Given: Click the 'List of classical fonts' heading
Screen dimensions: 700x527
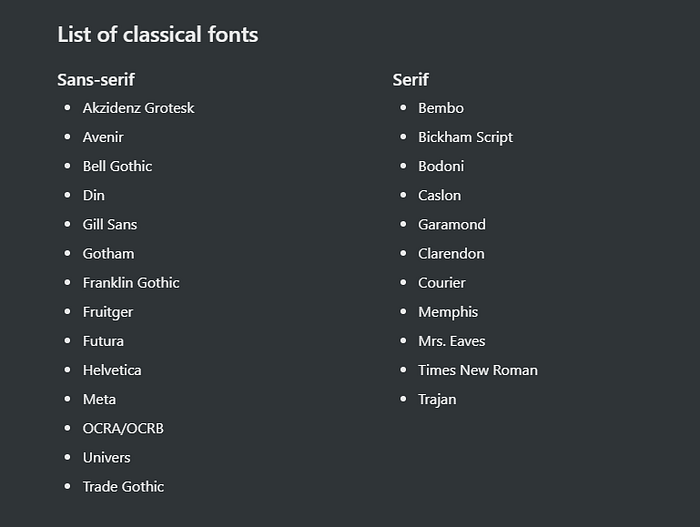Looking at the screenshot, I should 157,35.
